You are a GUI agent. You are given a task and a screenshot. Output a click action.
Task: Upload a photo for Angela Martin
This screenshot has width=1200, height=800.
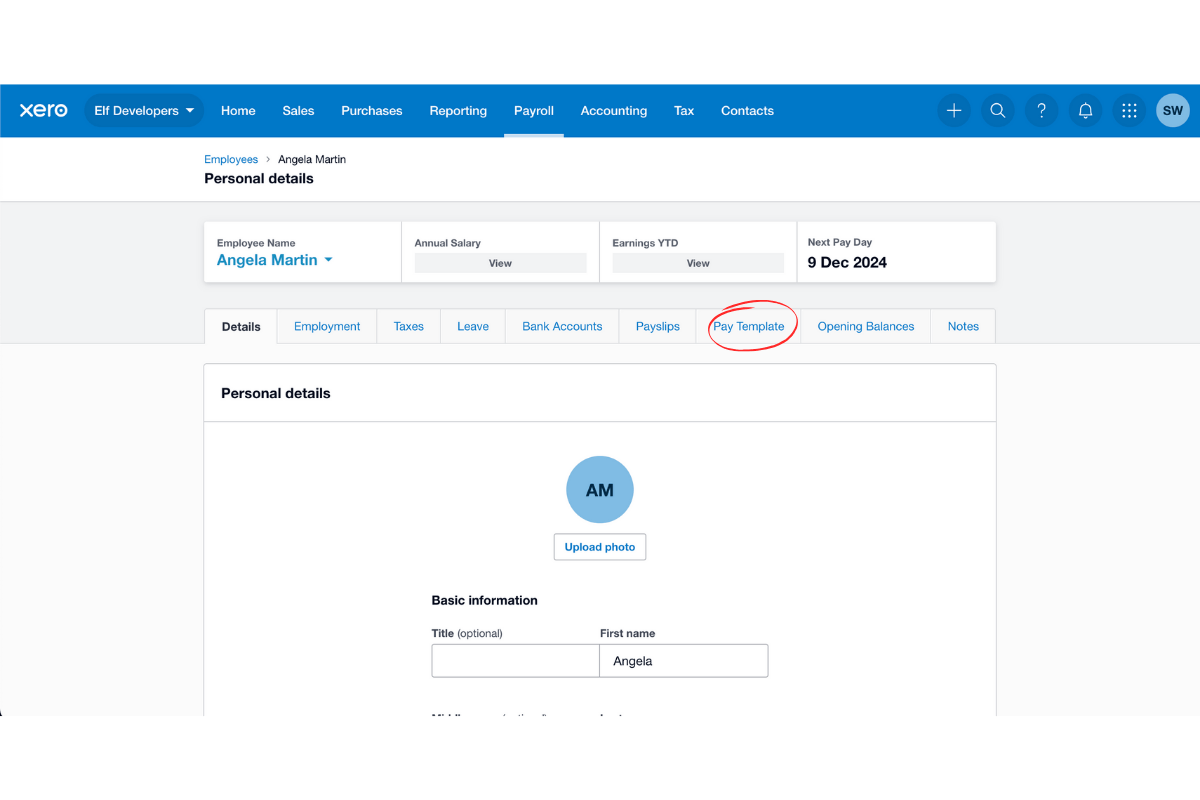[599, 546]
